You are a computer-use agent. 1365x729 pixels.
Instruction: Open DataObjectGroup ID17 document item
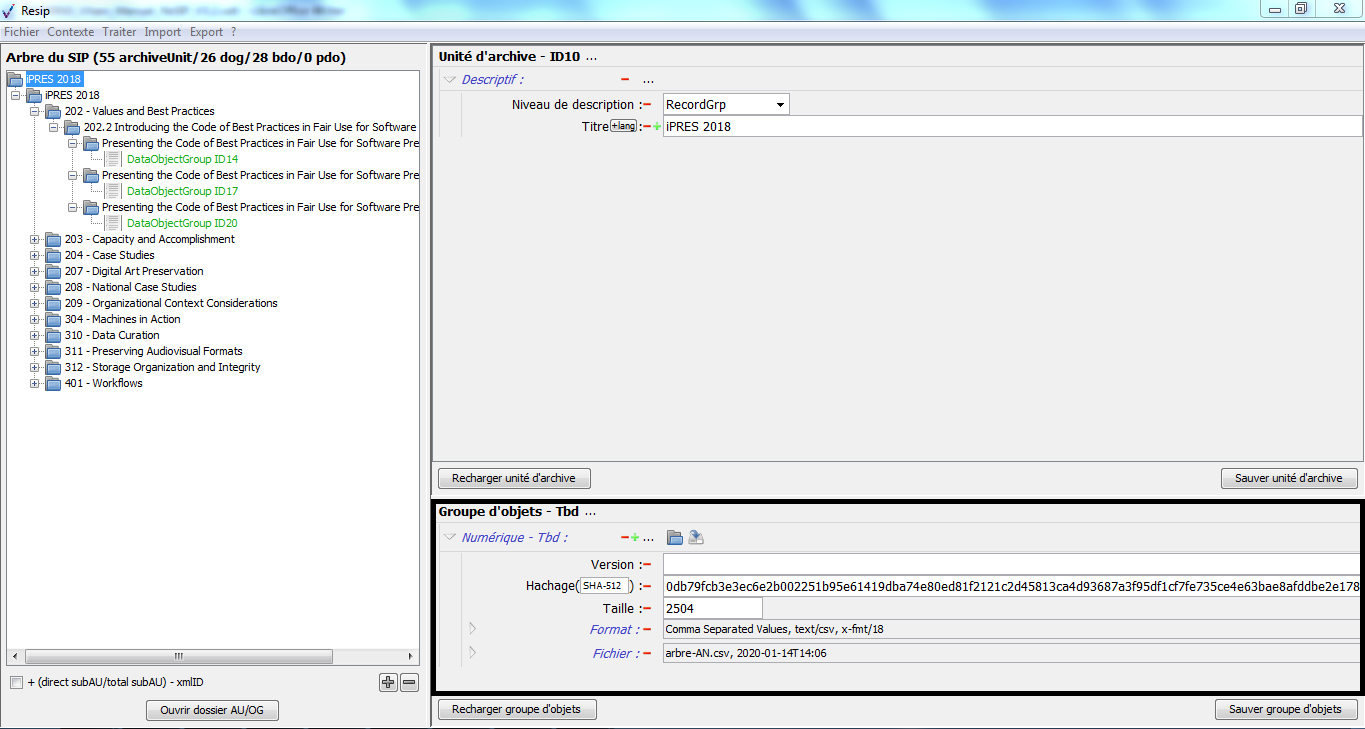point(182,191)
